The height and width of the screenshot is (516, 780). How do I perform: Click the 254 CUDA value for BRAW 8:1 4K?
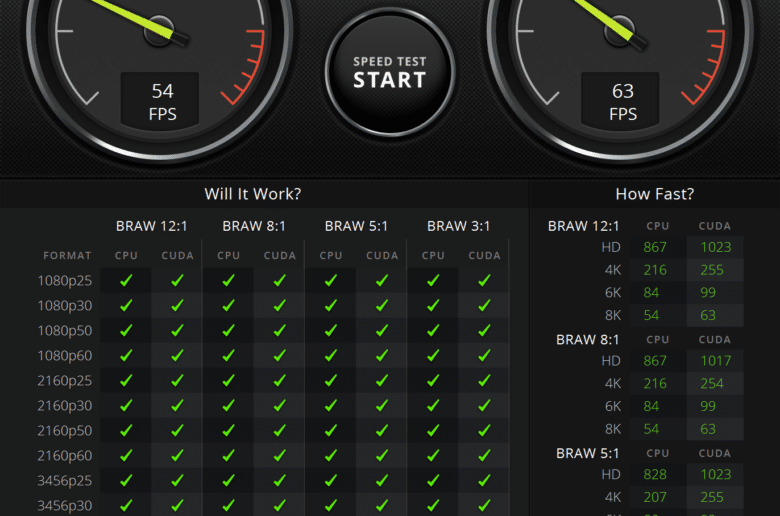[x=712, y=383]
